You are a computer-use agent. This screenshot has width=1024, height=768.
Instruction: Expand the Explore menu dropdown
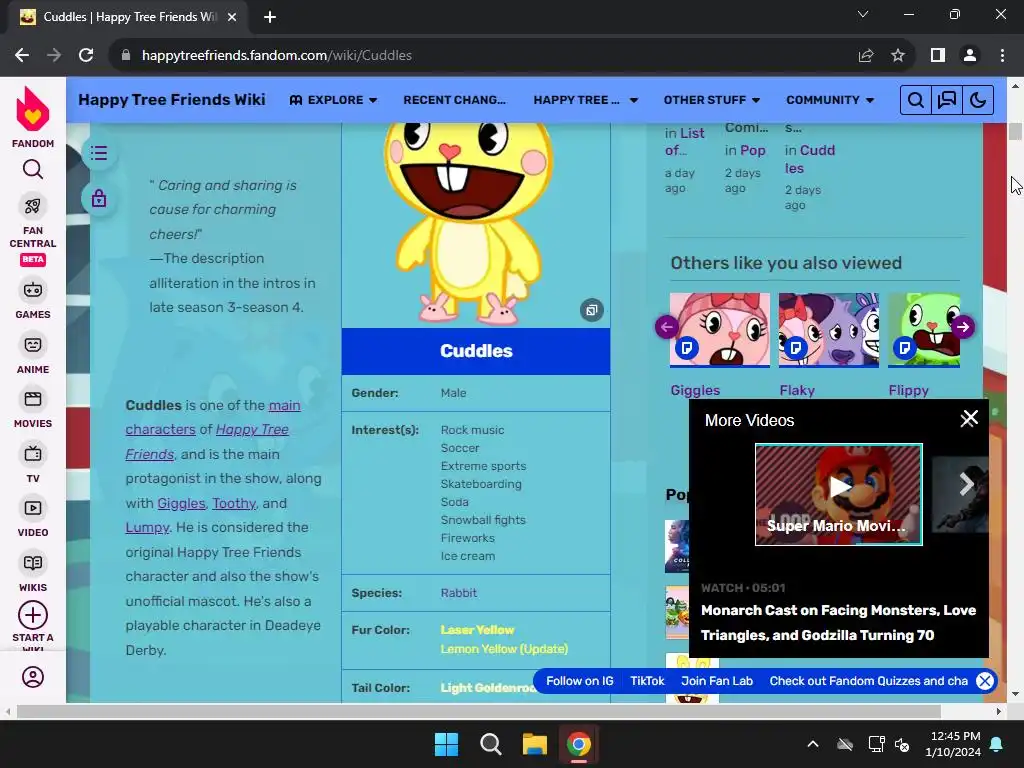pos(334,100)
